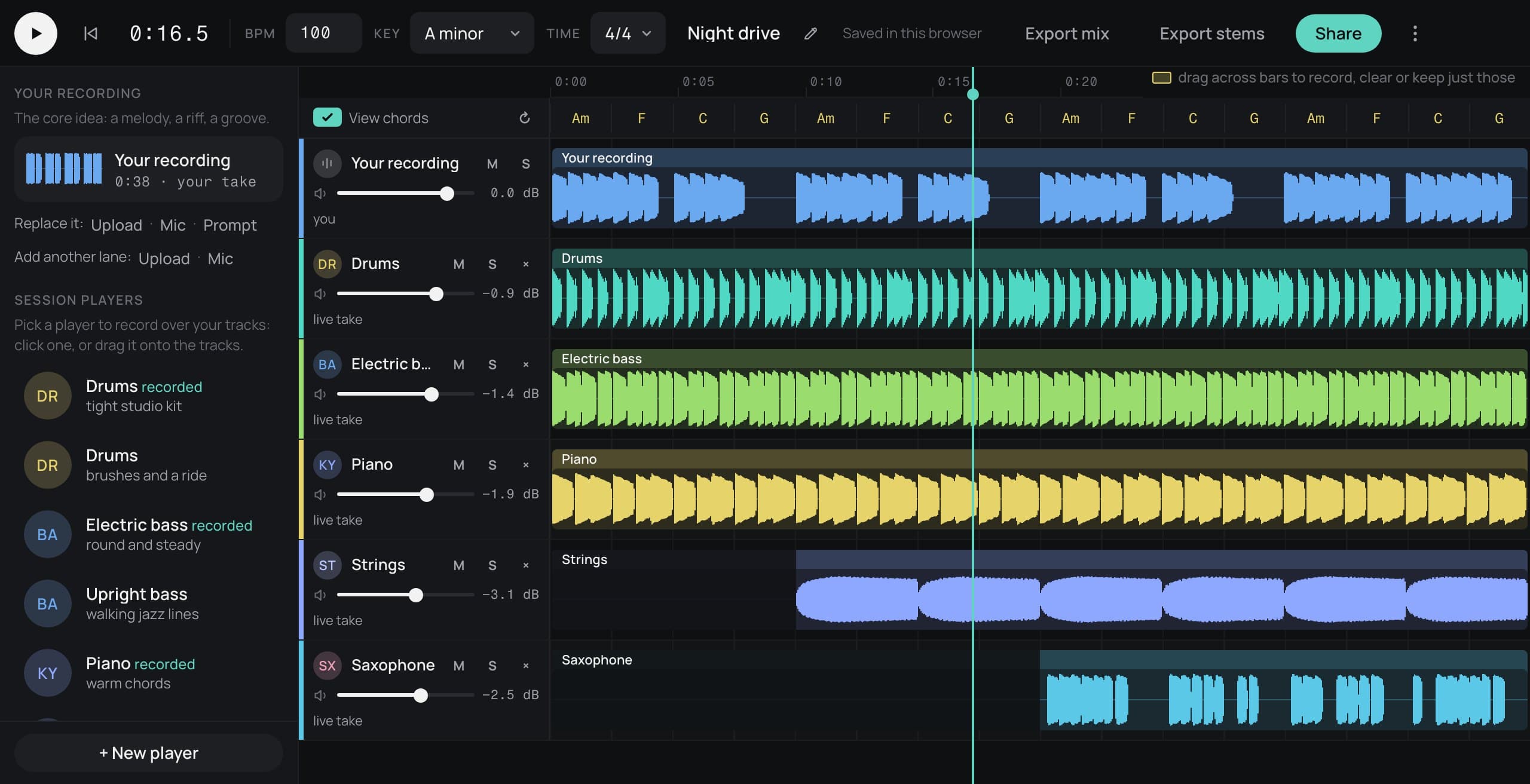Screen dimensions: 1530x784
Task: Pick the Drums brushes and a ride player
Action: (x=149, y=465)
